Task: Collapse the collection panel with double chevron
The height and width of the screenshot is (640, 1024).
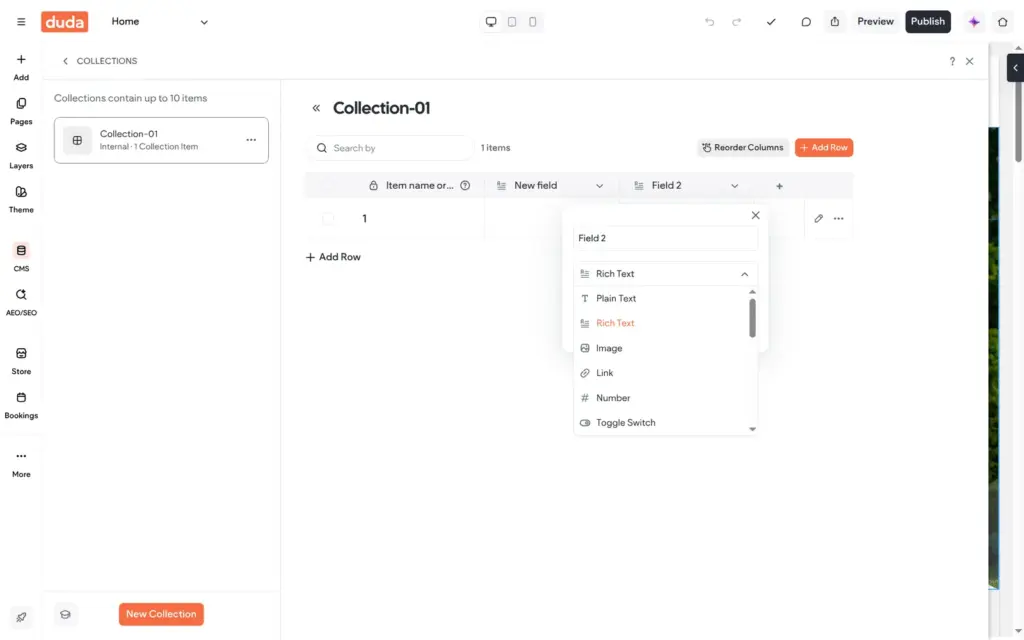Action: pos(316,108)
